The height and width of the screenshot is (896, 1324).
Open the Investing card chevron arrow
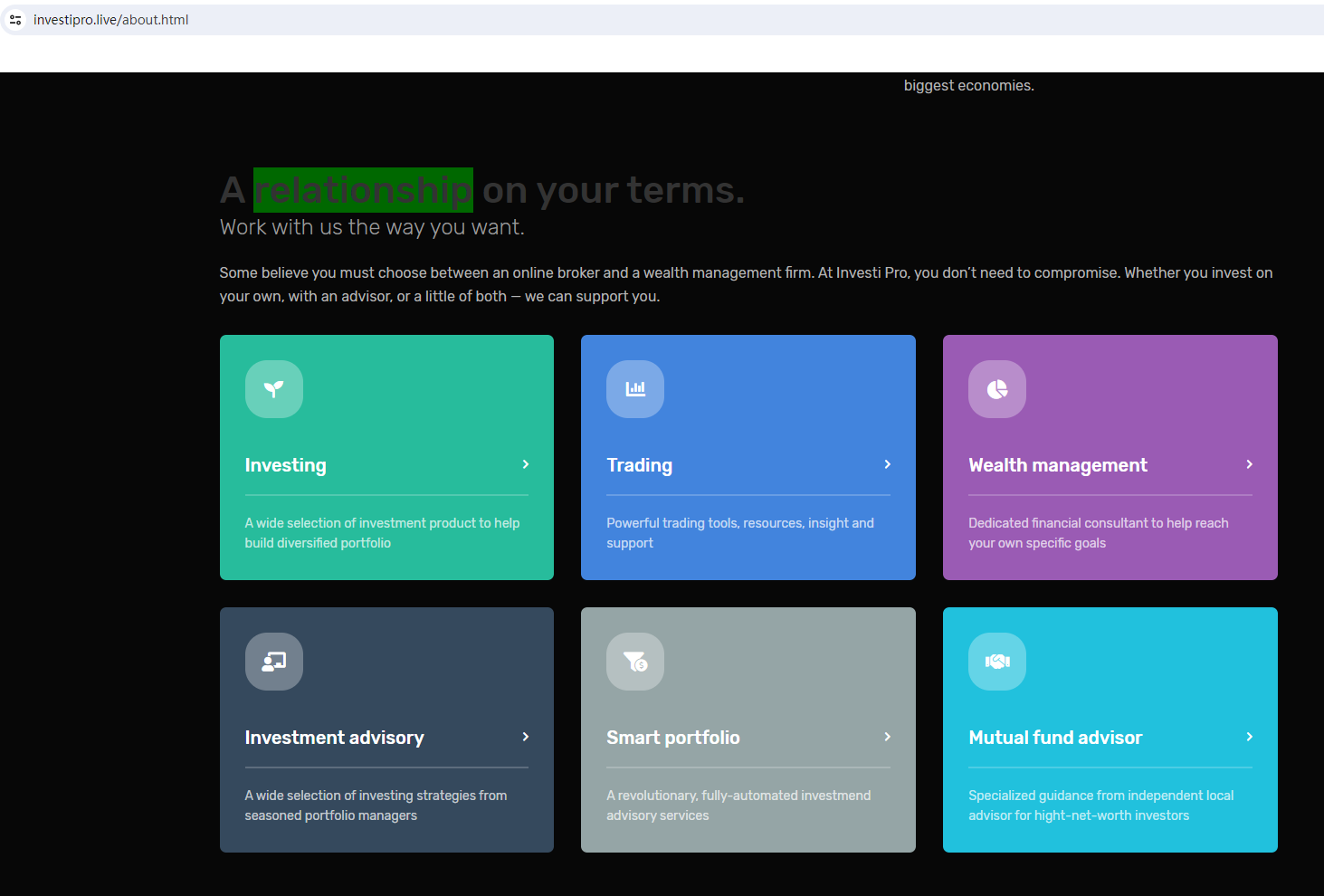[525, 464]
